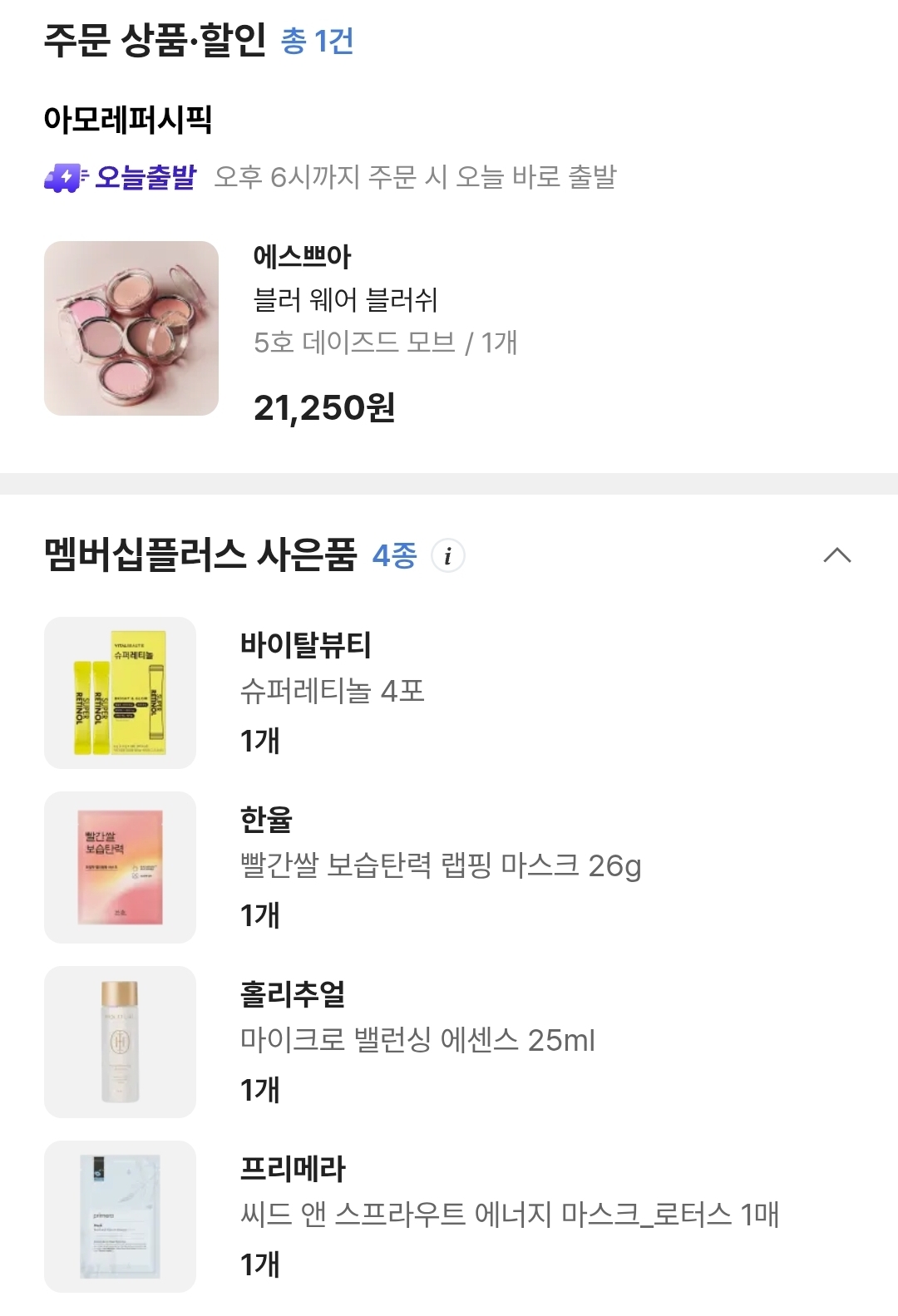Select 씨드 앤 스프라우트 에너지 마스크 item
The image size is (898, 1316).
point(509,1215)
